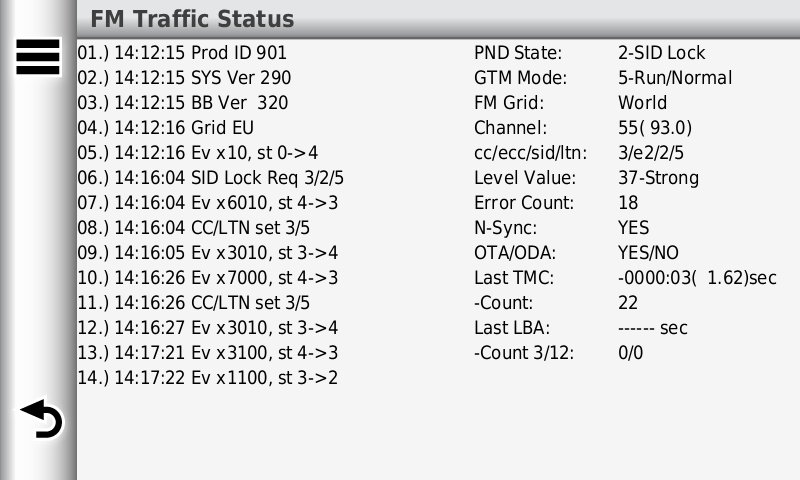
Task: Tap the back arrow icon
Action: 41,419
